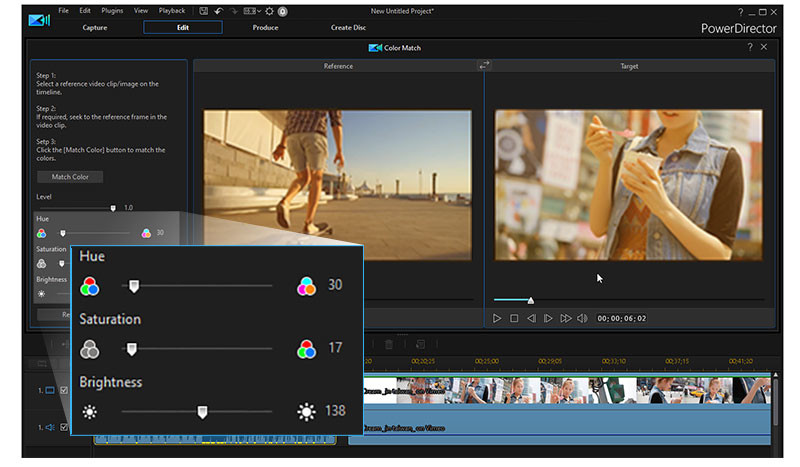This screenshot has height=467, width=800.
Task: Open the settings gear in top toolbar
Action: [268, 10]
